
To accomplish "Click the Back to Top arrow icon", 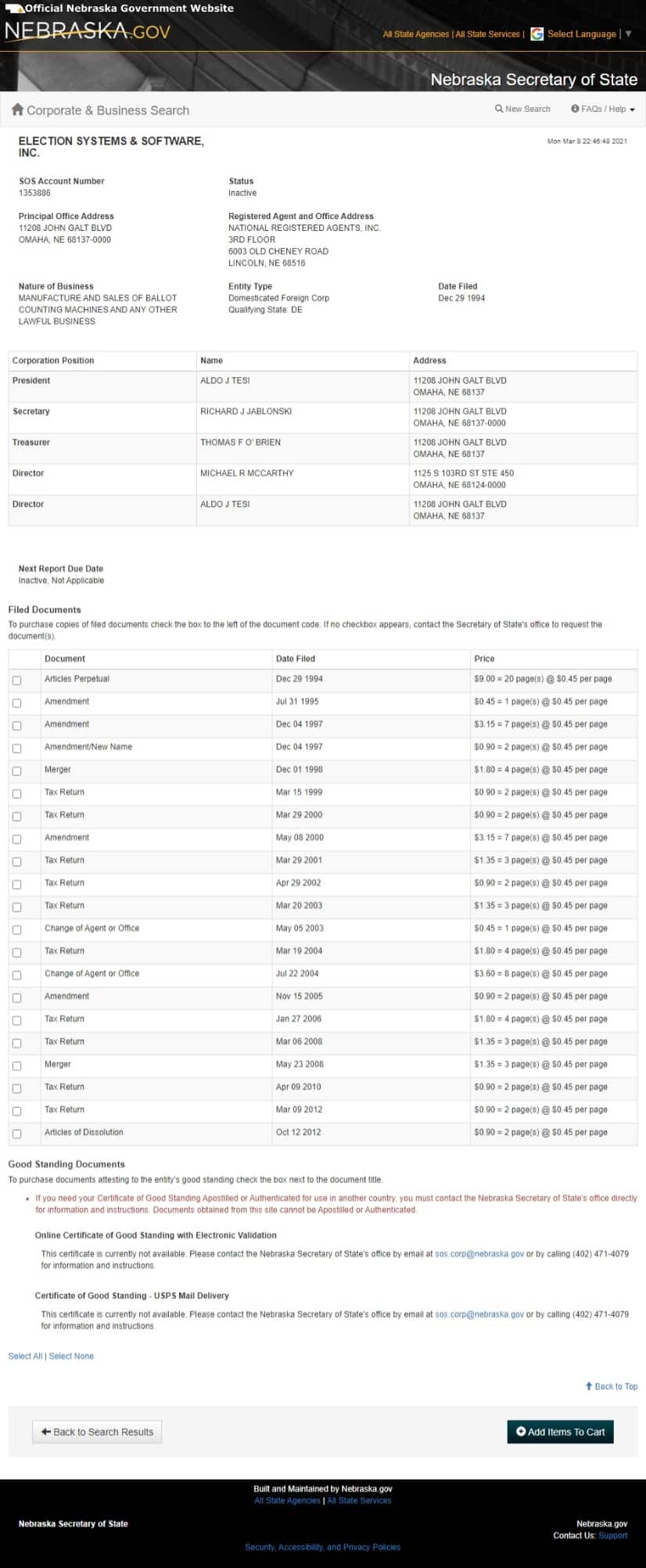I will click(x=589, y=1386).
